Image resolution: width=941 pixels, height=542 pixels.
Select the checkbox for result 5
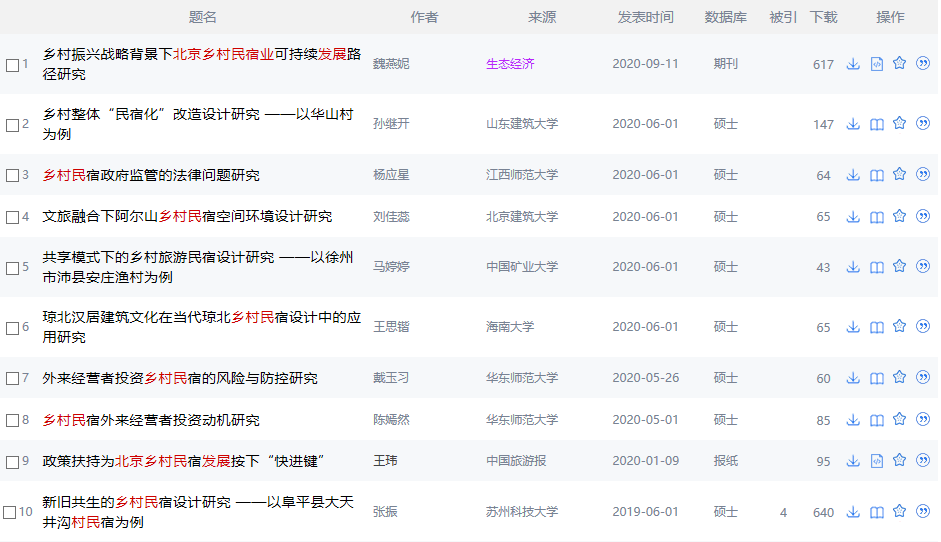(12, 268)
